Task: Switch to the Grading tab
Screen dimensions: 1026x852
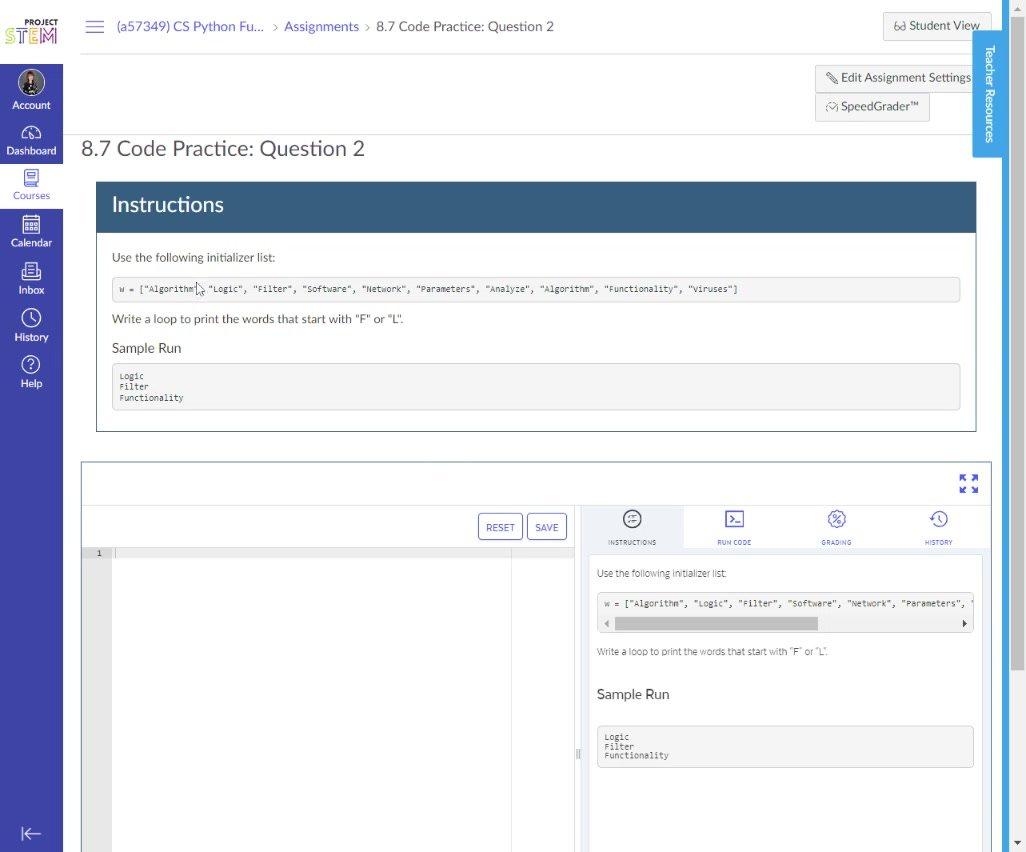Action: coord(836,527)
